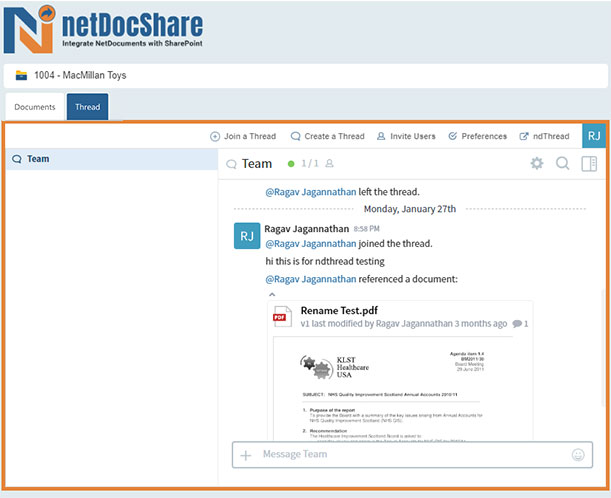The height and width of the screenshot is (498, 611).
Task: Click Ragav Jagannathan message author name
Action: coord(307,229)
